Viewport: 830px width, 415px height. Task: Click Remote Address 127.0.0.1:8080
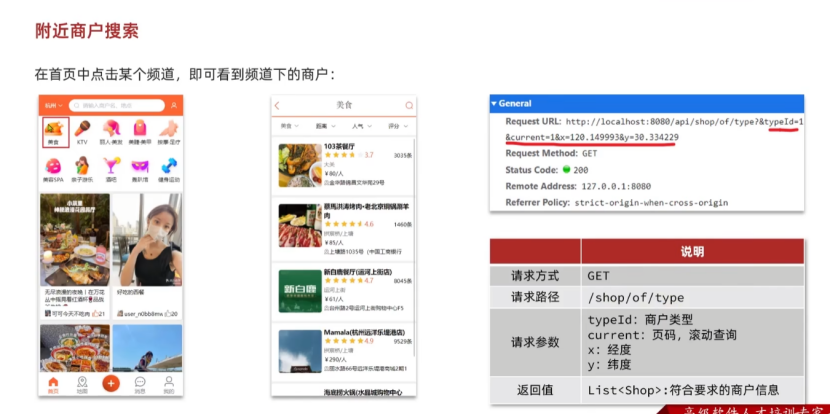point(616,186)
